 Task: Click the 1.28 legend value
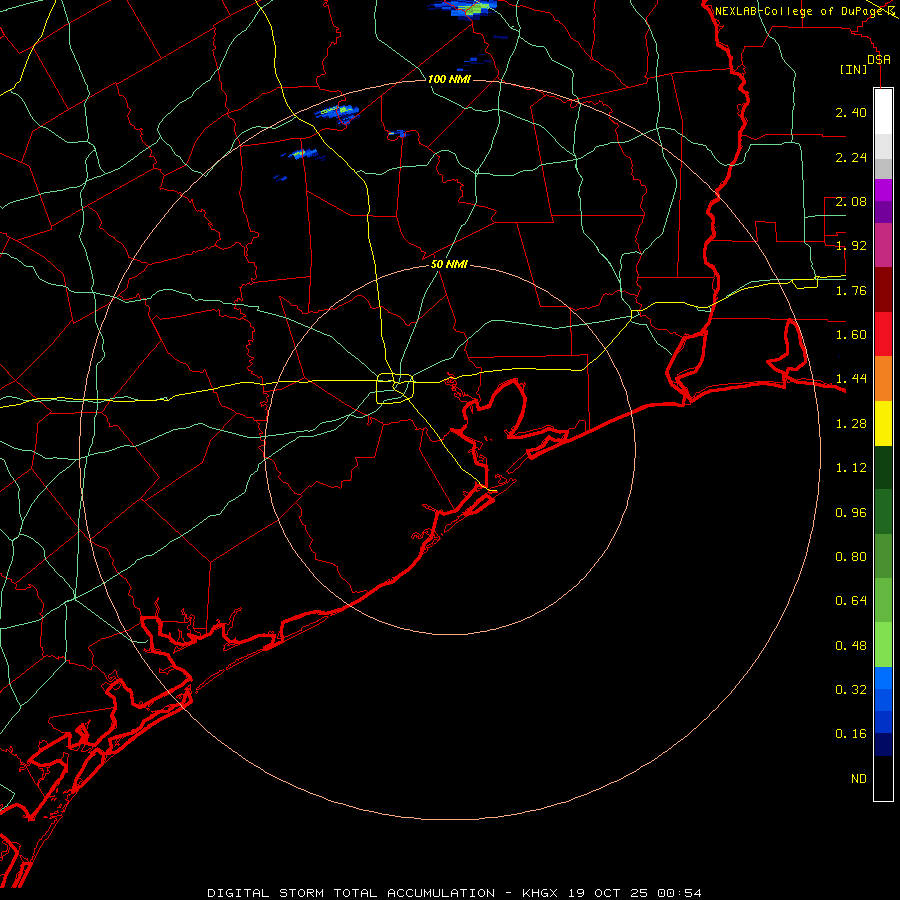[851, 424]
